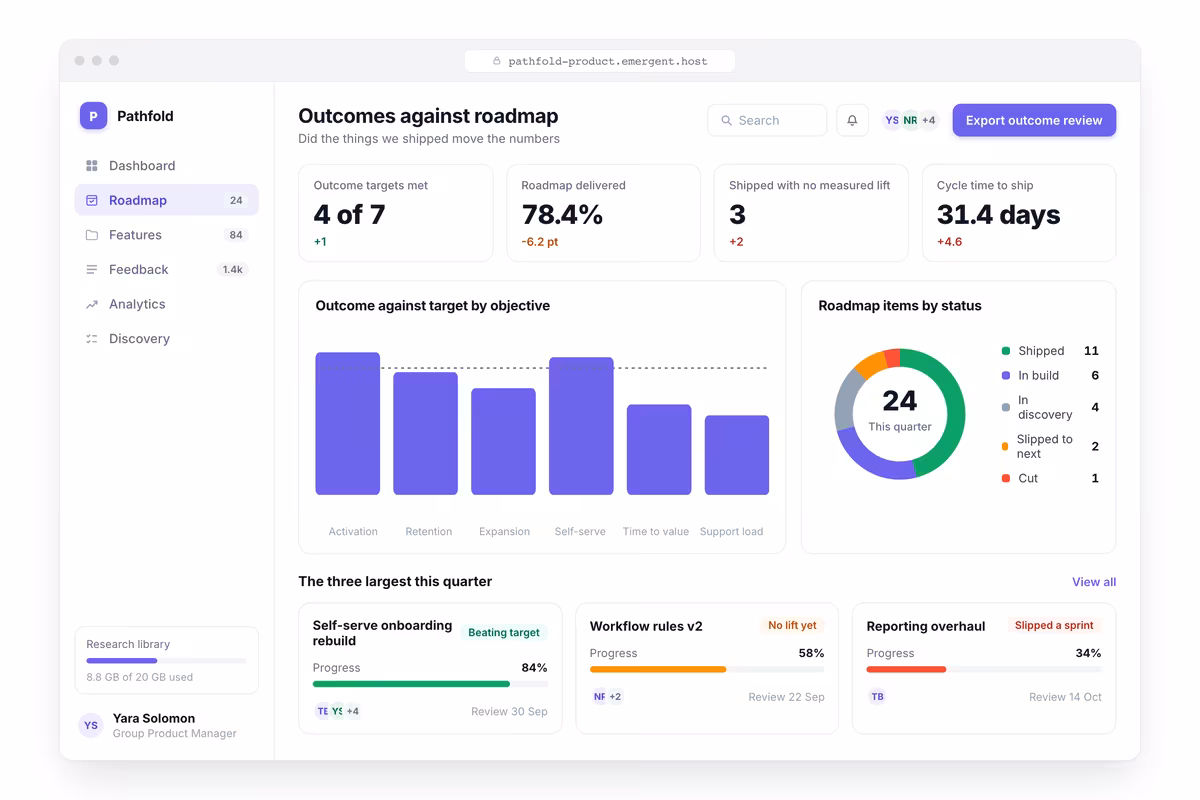The image size is (1200, 800).
Task: Click +4 badge on Self-serve onboarding card
Action: pyautogui.click(x=352, y=711)
